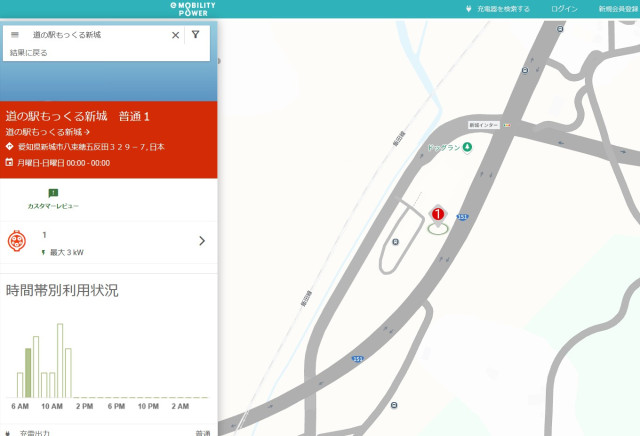Click 充電器を検索する in header

(x=503, y=9)
